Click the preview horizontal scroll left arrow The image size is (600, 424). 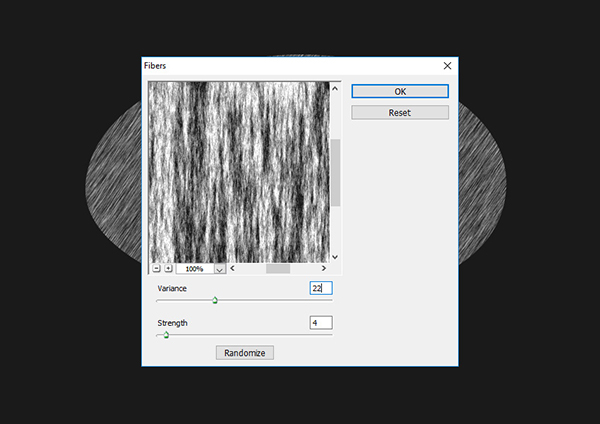pyautogui.click(x=233, y=269)
